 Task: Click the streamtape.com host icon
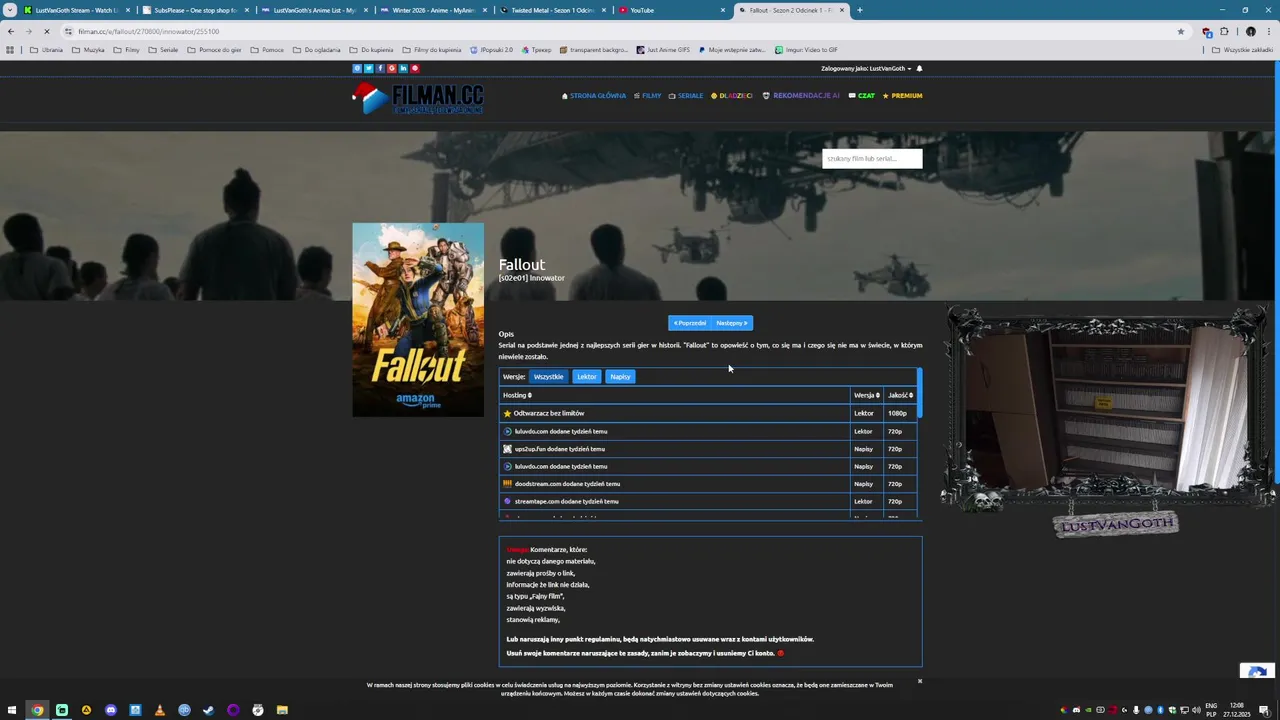[507, 501]
